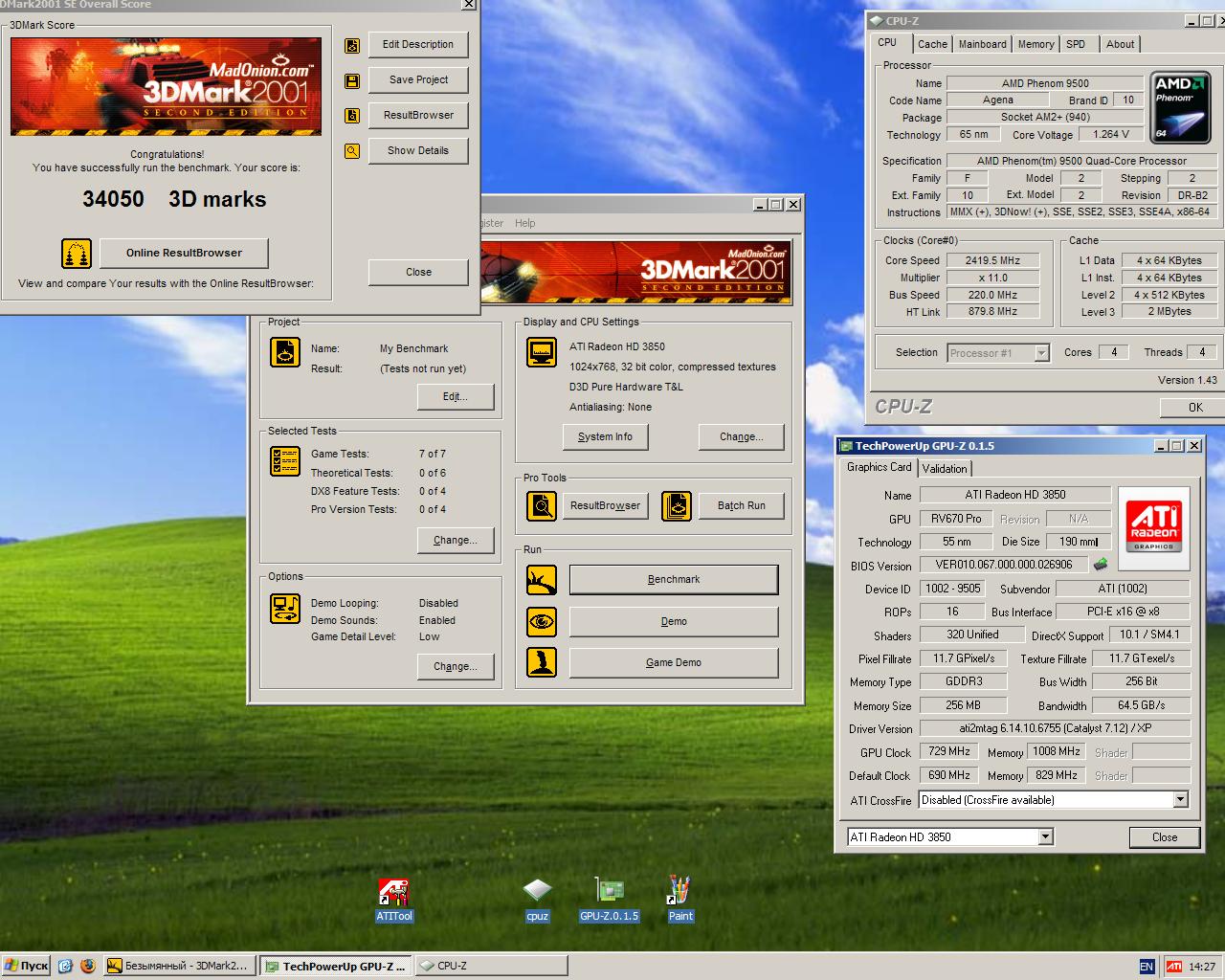Open the Firefox quick launch icon
Viewport: 1225px width, 980px height.
coord(88,967)
